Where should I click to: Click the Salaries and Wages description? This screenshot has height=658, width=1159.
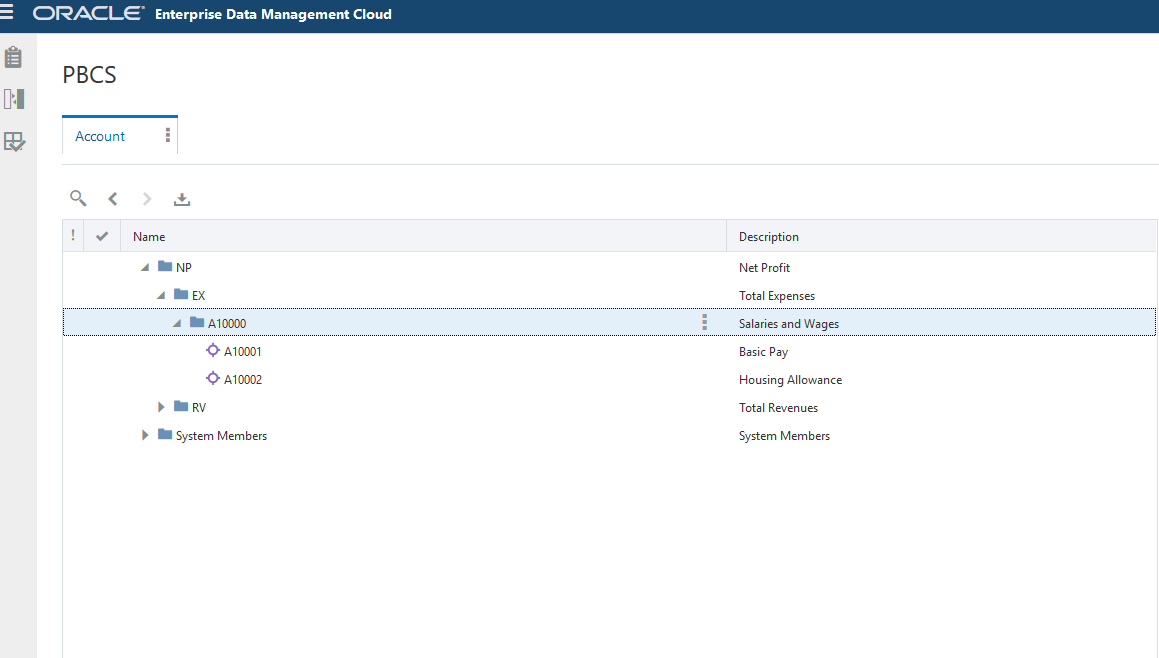pyautogui.click(x=789, y=324)
